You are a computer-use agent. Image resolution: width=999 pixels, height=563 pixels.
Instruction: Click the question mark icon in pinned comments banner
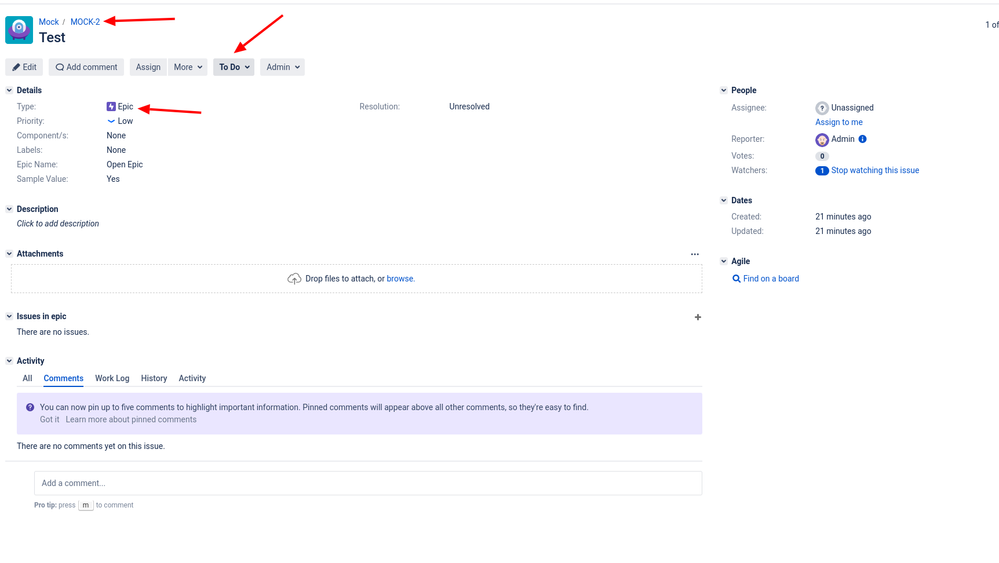tap(30, 408)
